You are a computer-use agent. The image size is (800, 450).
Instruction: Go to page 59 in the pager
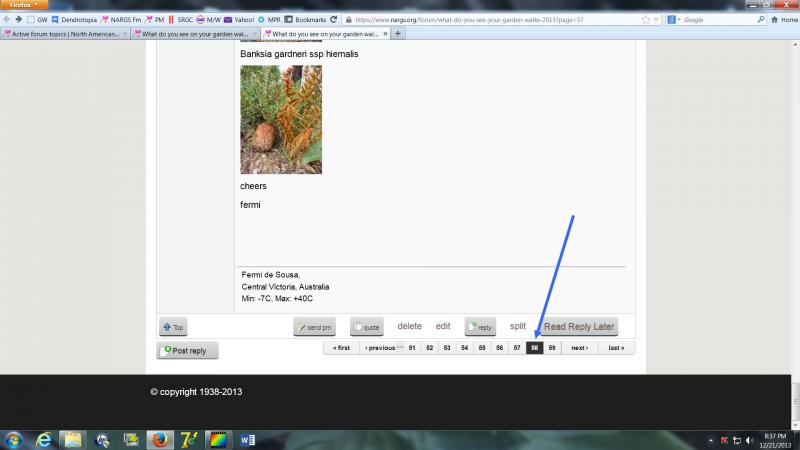click(x=552, y=348)
